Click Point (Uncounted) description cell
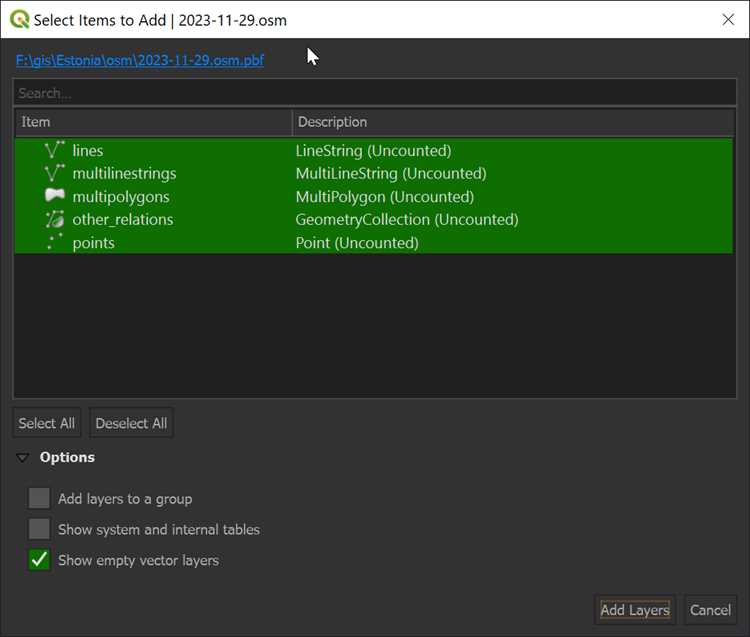Screen dimensions: 750x637 (357, 242)
